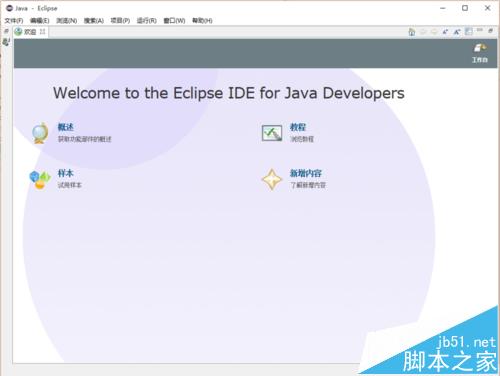Click the 了解新增内容 description text
The height and width of the screenshot is (376, 500).
point(308,185)
